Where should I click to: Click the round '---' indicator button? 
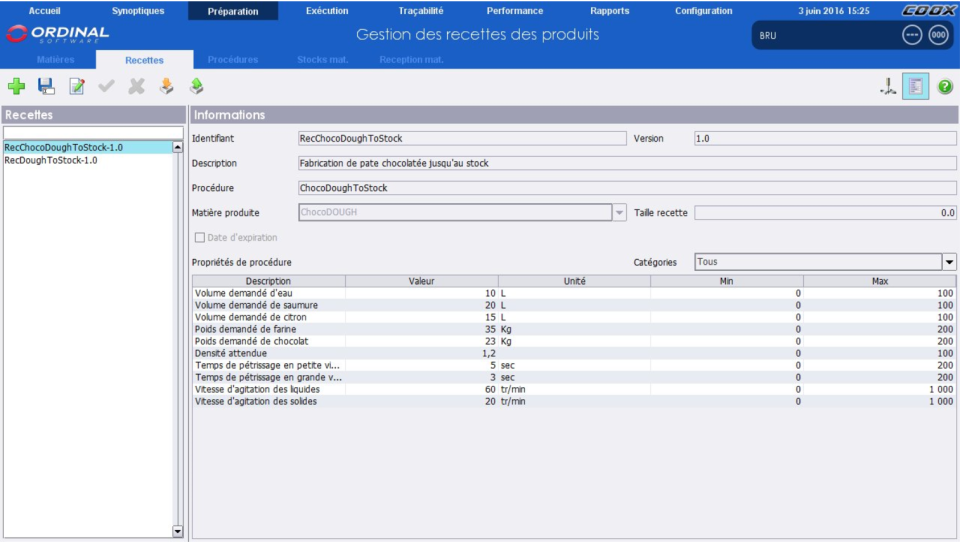pyautogui.click(x=912, y=35)
